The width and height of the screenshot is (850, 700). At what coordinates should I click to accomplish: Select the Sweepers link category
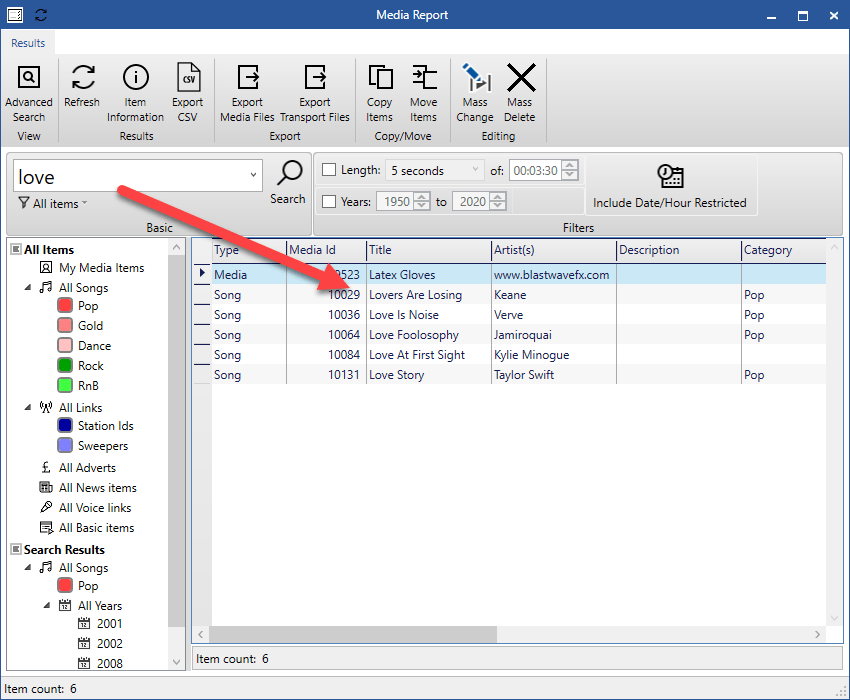[93, 446]
